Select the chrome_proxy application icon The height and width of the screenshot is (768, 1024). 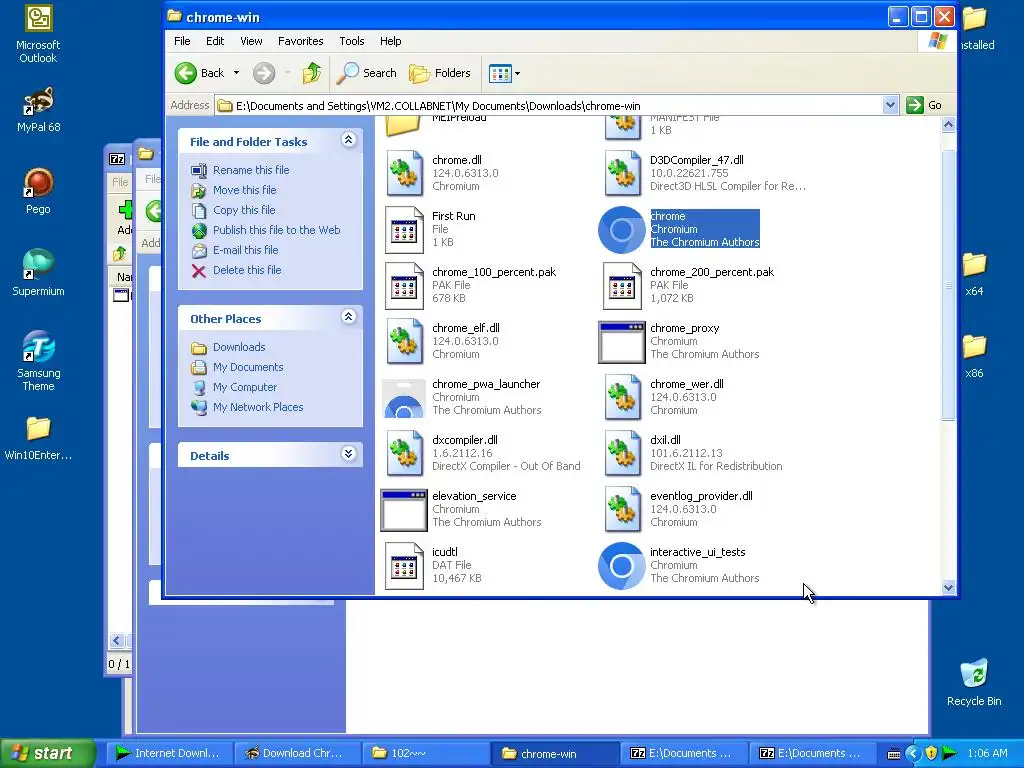point(622,342)
